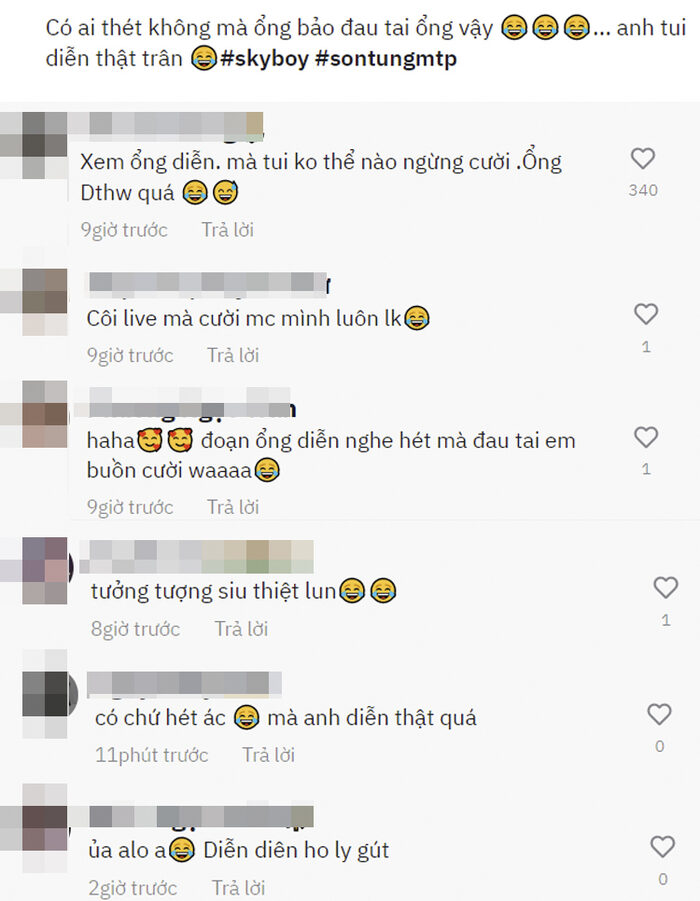Open avatar of 'tưởng tượng siu thiệt' commenter

36,570
